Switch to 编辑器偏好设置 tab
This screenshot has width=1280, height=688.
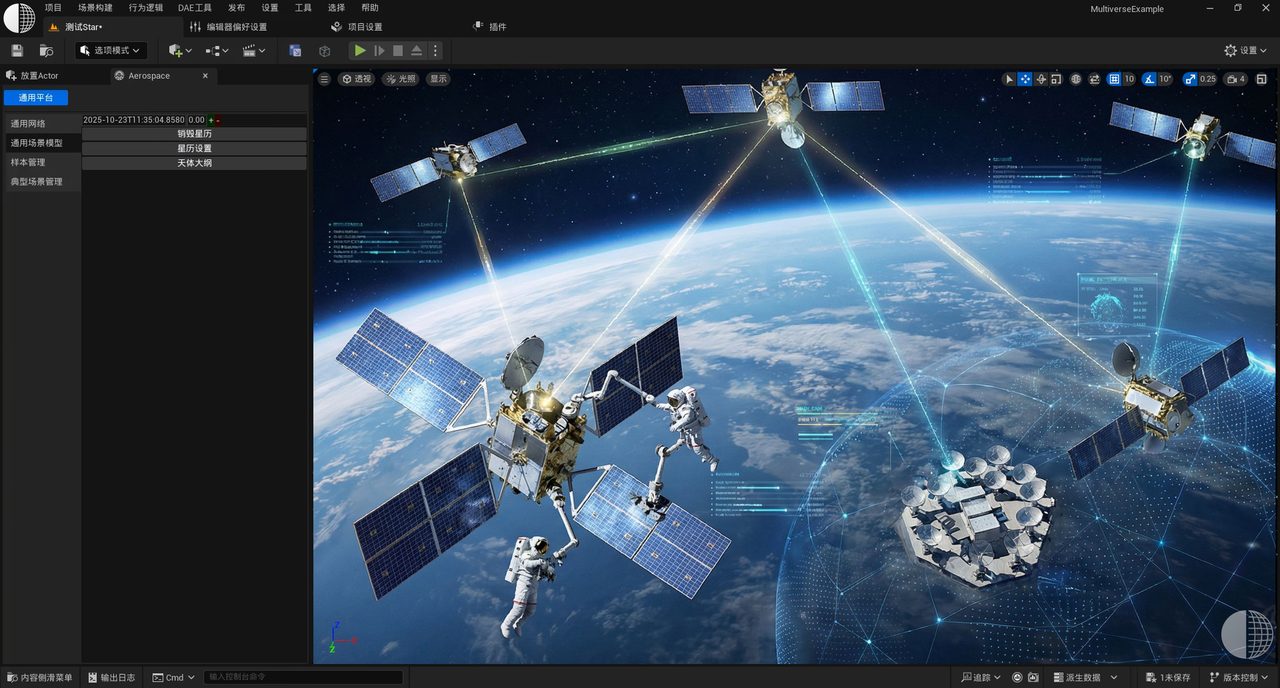(229, 27)
